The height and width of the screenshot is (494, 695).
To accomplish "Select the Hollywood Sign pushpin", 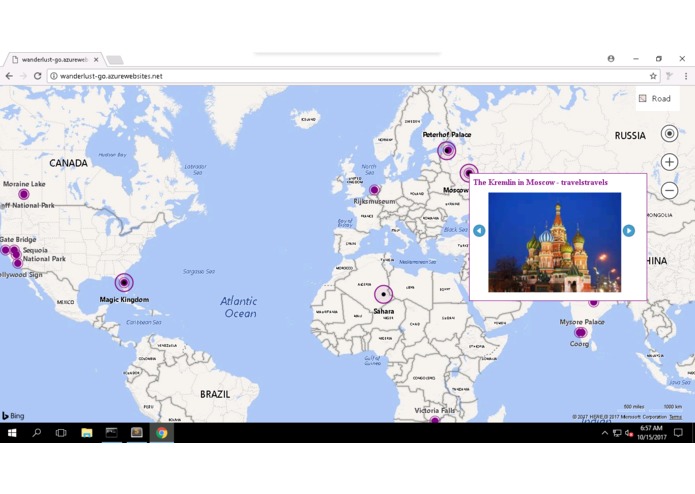I will tap(18, 264).
